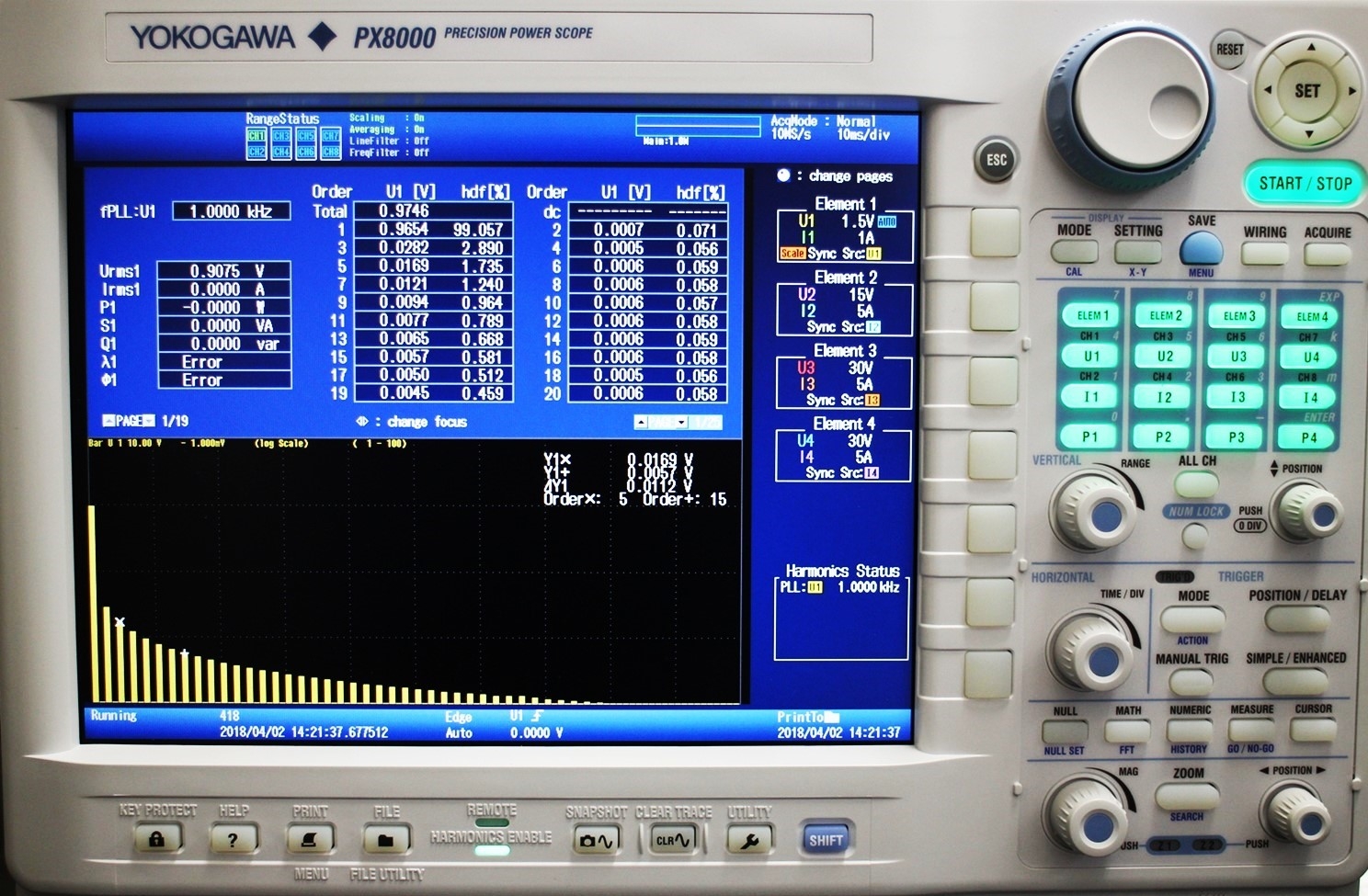Open the display MODE key
This screenshot has height=896, width=1368.
(x=1074, y=251)
